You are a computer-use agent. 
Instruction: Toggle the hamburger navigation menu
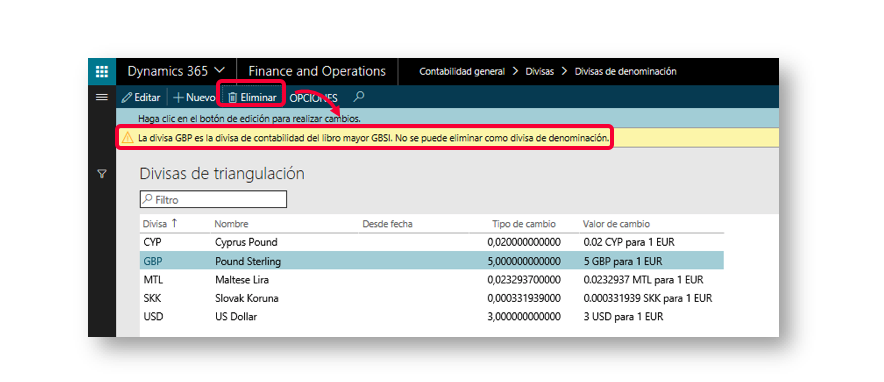coord(101,97)
